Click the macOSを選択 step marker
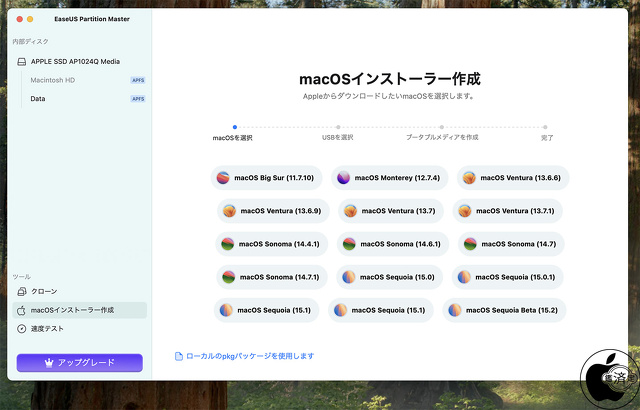640x410 pixels. [235, 127]
